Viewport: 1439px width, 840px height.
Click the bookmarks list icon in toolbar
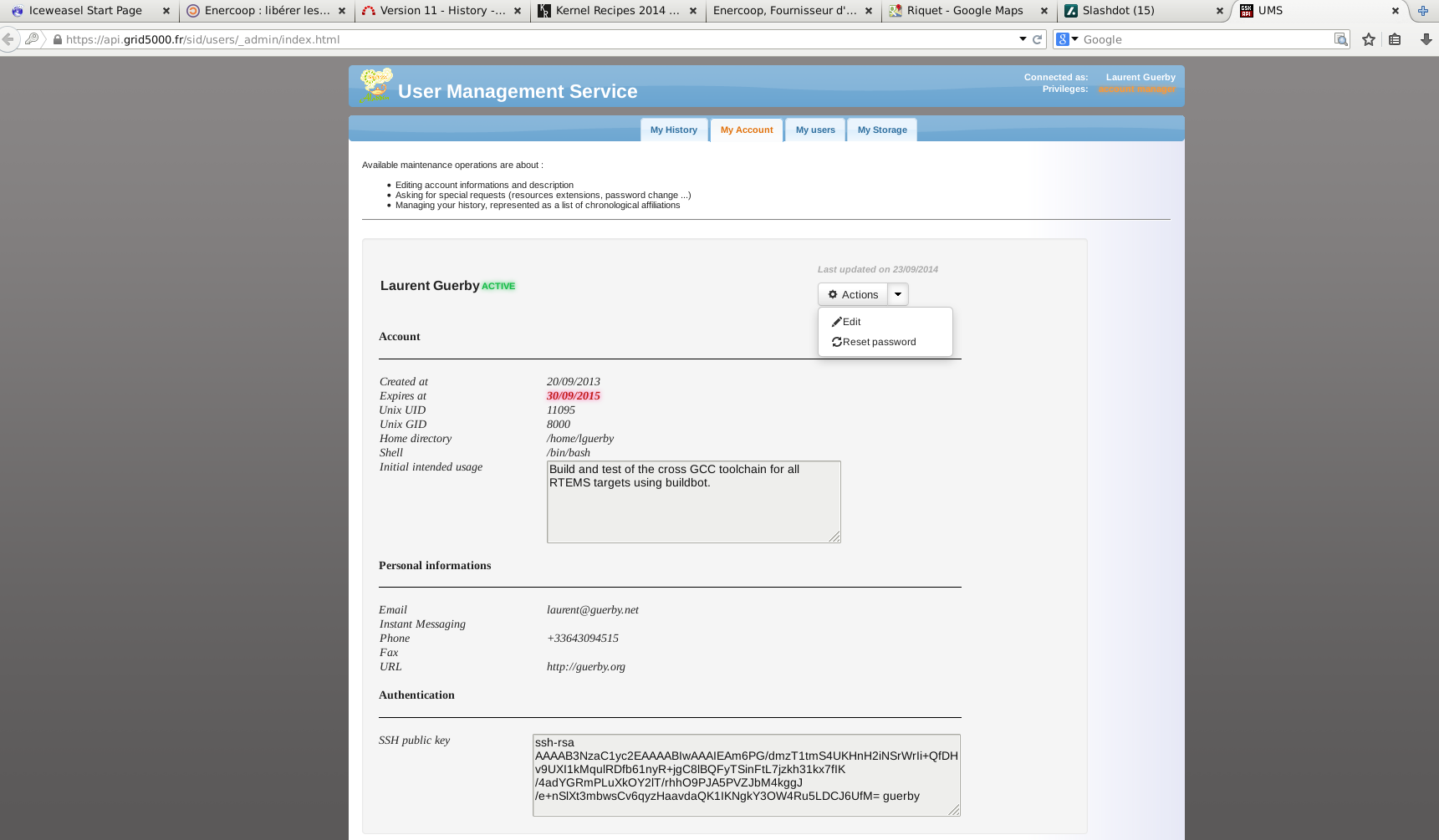click(1395, 39)
